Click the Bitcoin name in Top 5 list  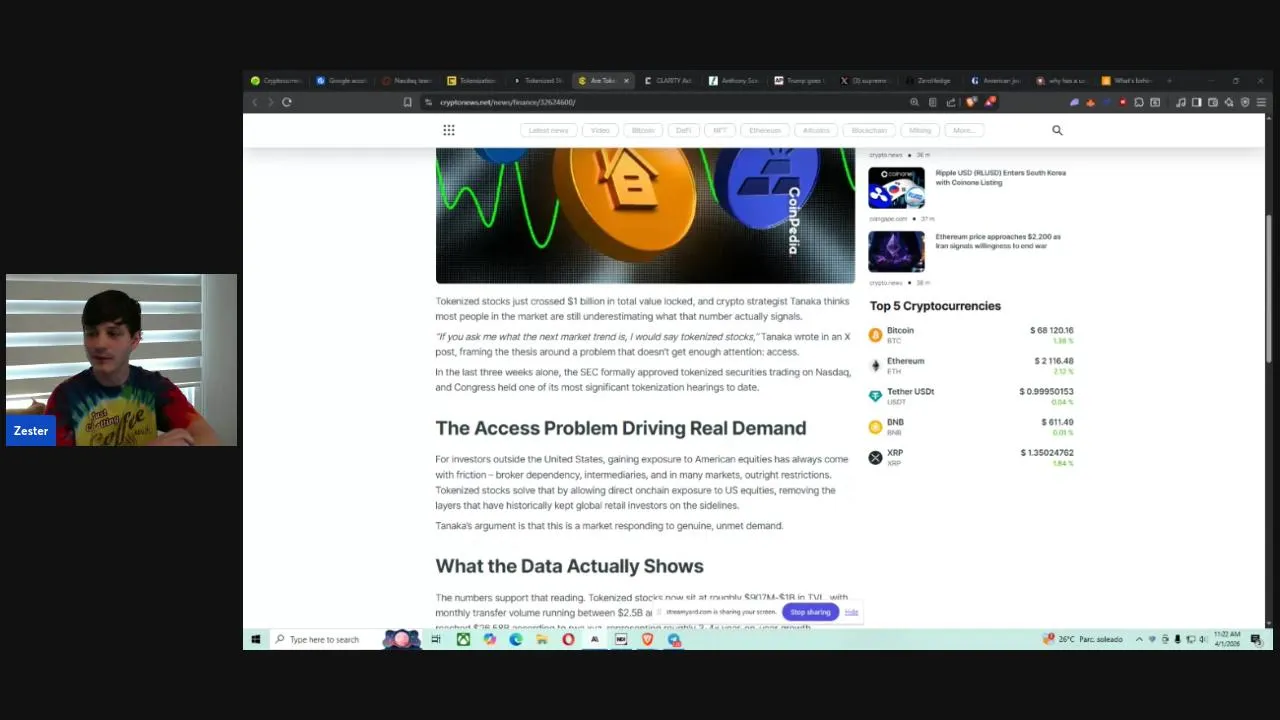(x=900, y=330)
